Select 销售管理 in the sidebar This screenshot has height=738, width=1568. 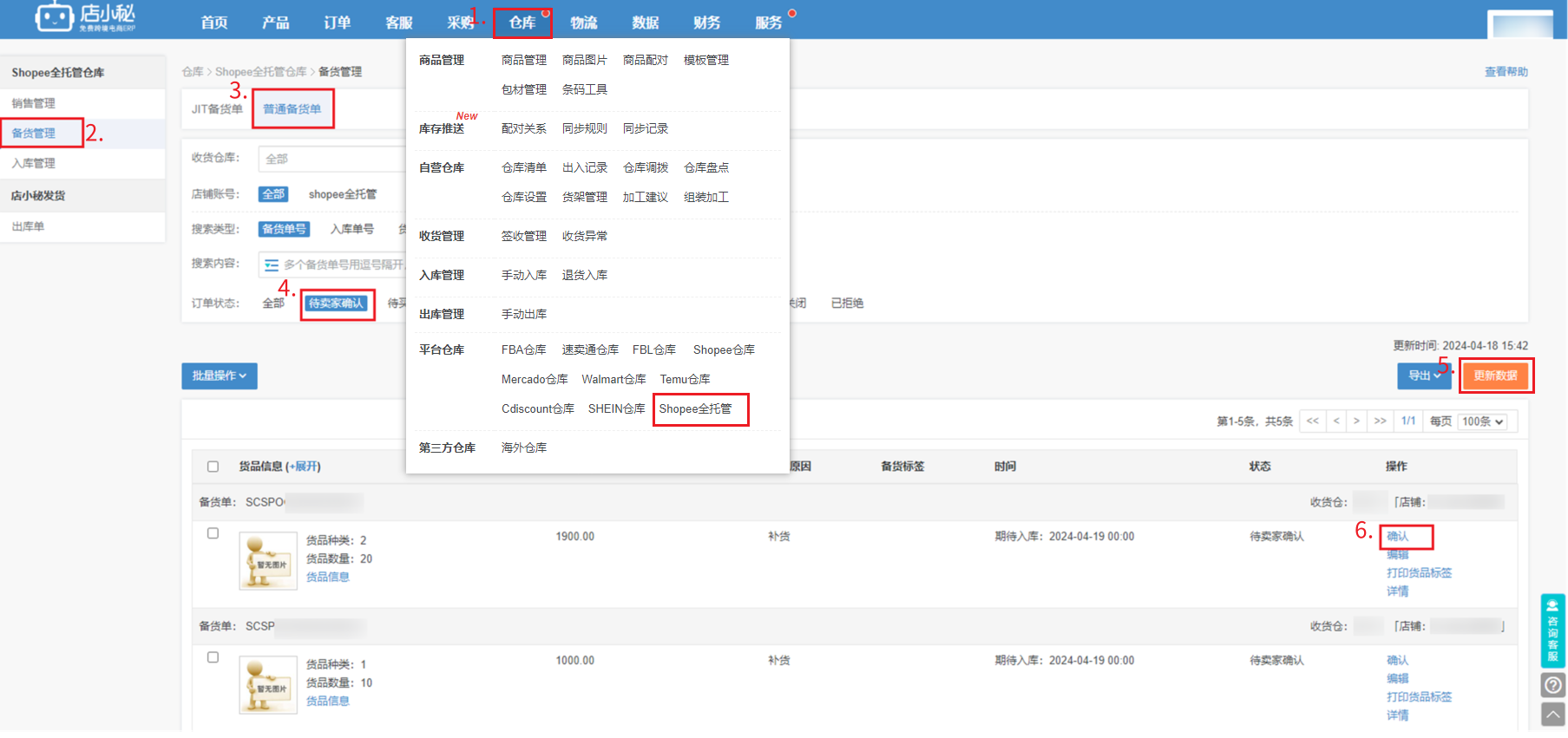point(34,103)
